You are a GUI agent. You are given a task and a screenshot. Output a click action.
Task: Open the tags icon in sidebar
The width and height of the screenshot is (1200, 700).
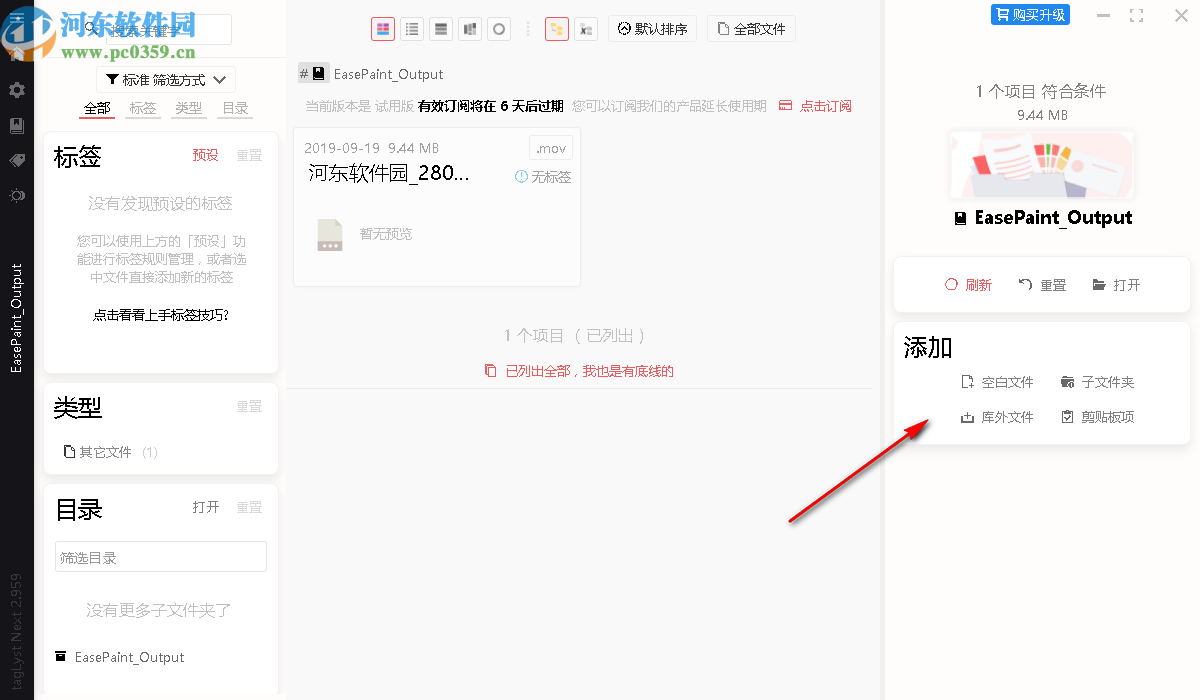pyautogui.click(x=15, y=160)
